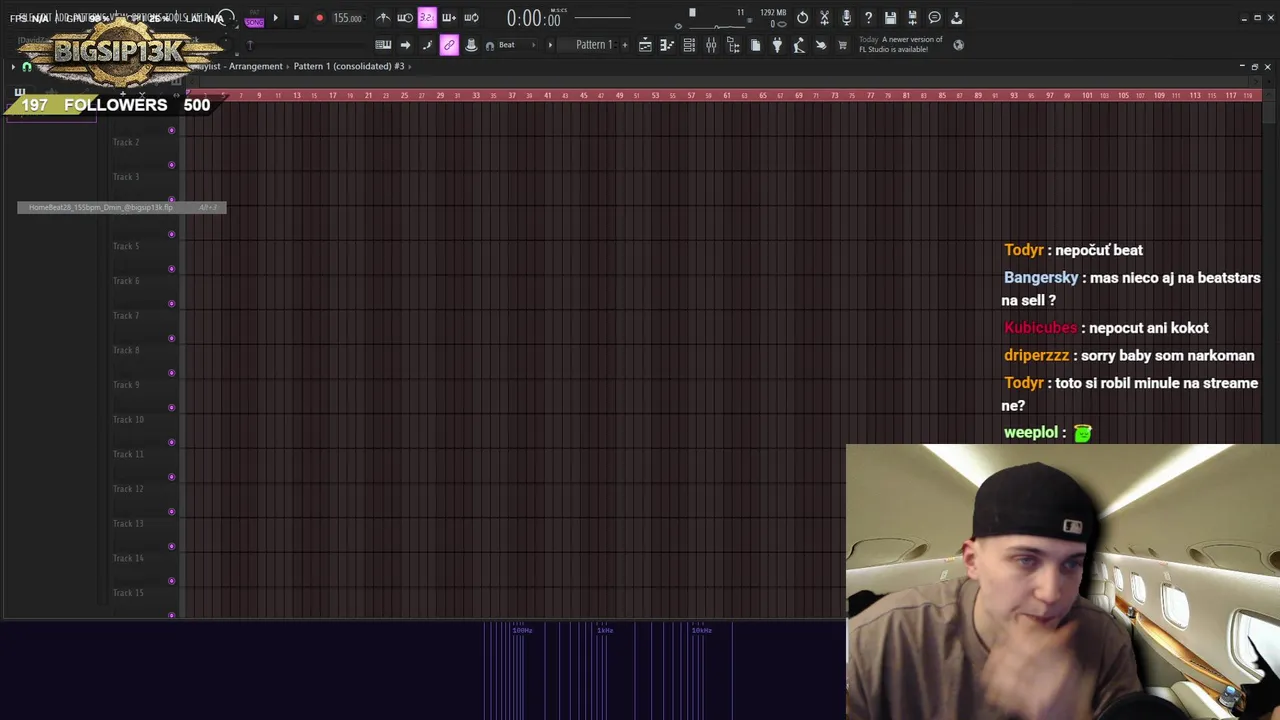Open the Mixer view icon

pos(711,45)
